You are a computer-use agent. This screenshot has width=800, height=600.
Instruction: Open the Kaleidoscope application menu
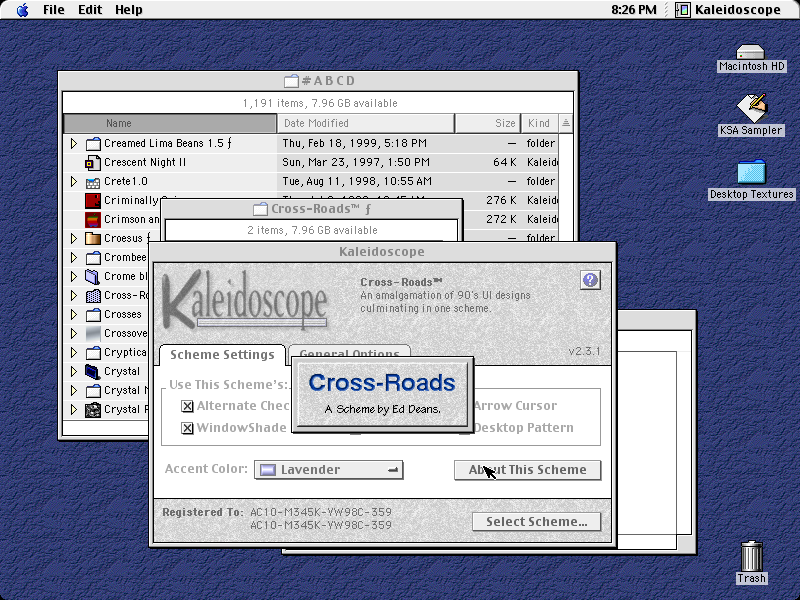pos(728,10)
